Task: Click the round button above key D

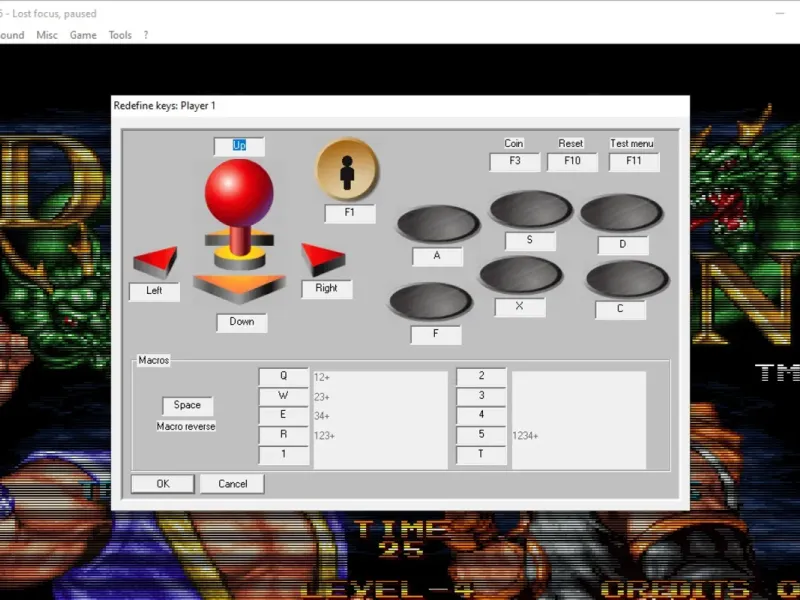Action: (621, 212)
